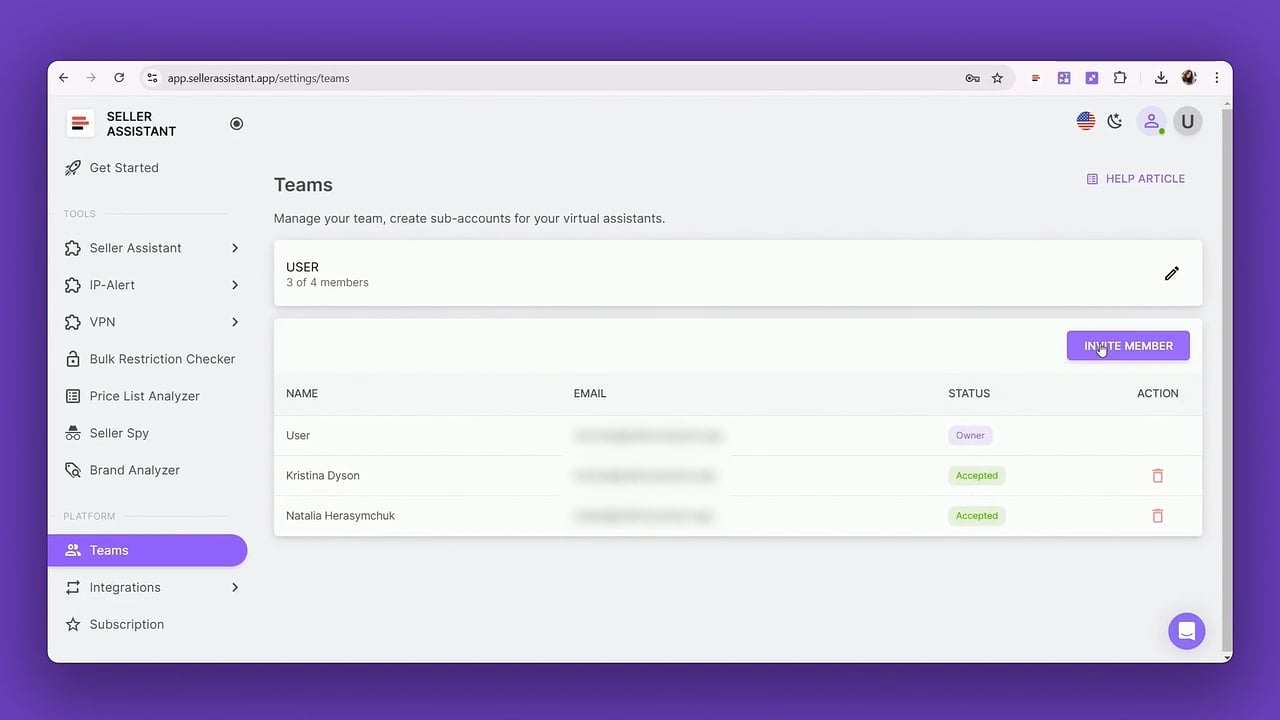Open the U account avatar
Screen dimensions: 1280x720
pyautogui.click(x=1187, y=121)
